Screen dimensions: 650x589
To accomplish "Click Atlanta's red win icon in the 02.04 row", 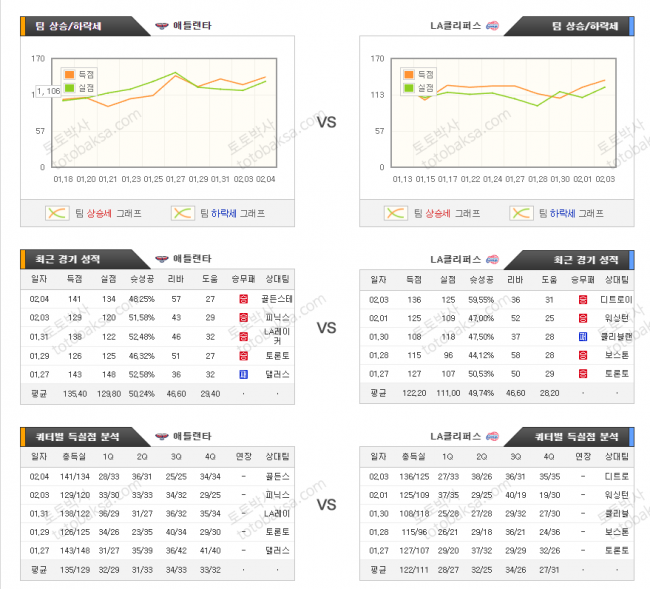I will click(242, 298).
